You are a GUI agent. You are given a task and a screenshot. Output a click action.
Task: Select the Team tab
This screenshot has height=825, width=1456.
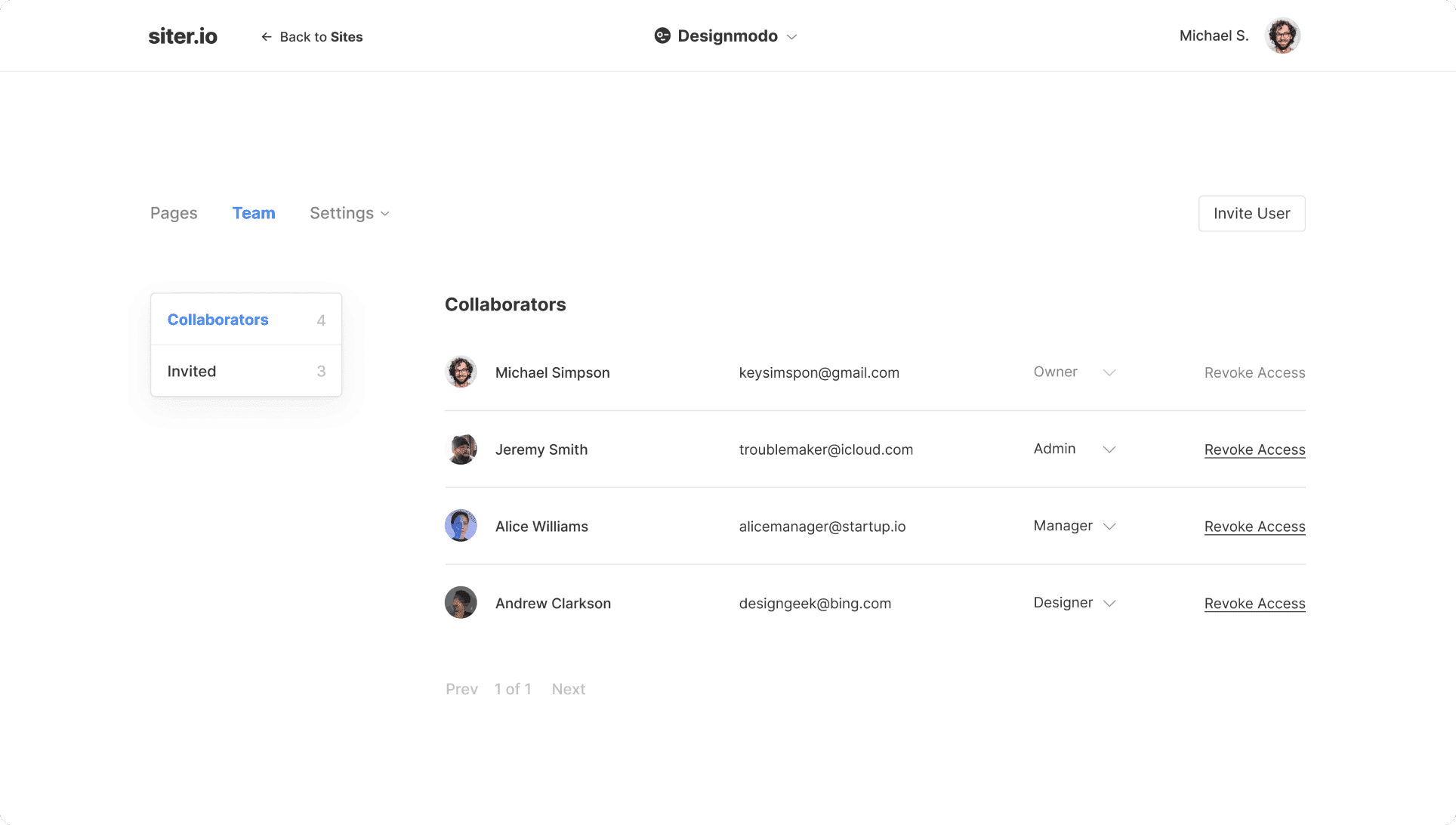(x=254, y=214)
